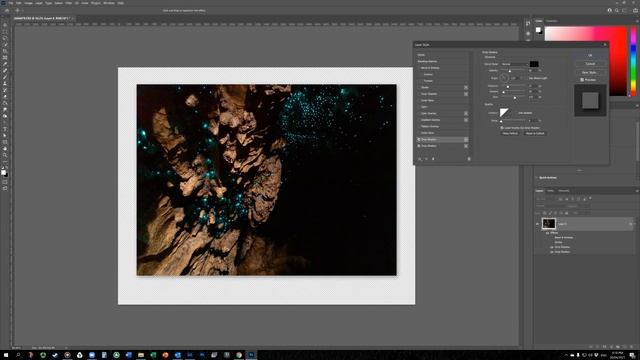640x360 pixels.
Task: Click plus icon on the selected Drop Shadow row
Action: coord(466,140)
